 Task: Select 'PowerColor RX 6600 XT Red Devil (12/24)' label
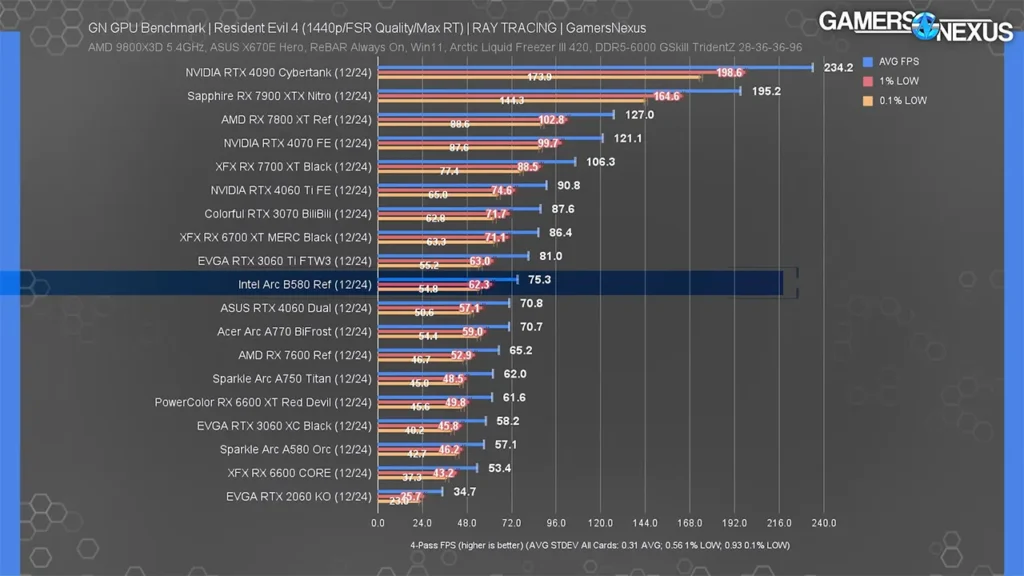[x=263, y=402]
